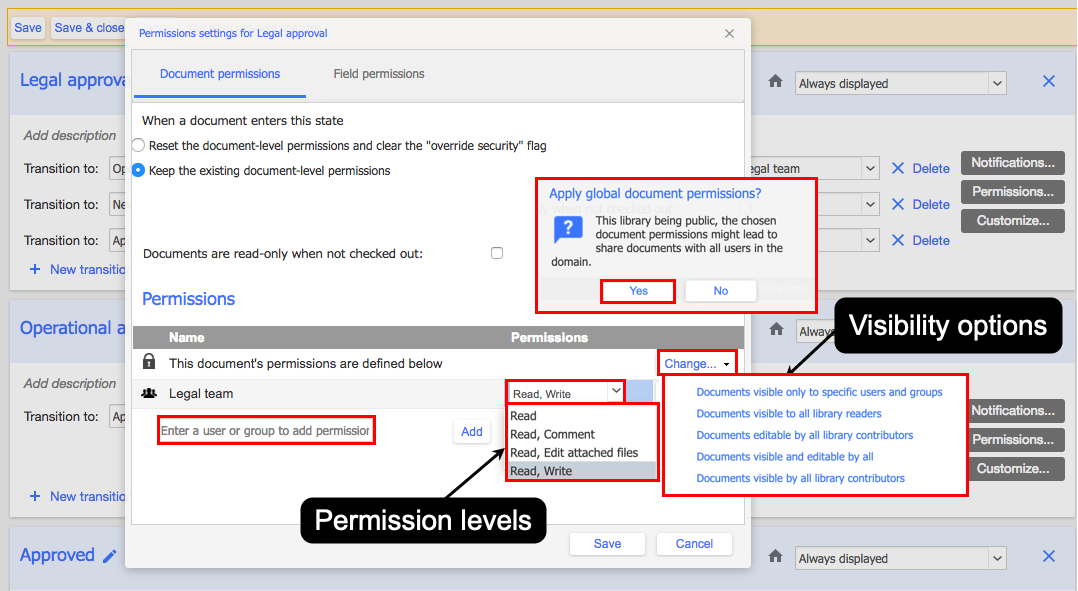Check the read-only when not checked out box

point(497,253)
